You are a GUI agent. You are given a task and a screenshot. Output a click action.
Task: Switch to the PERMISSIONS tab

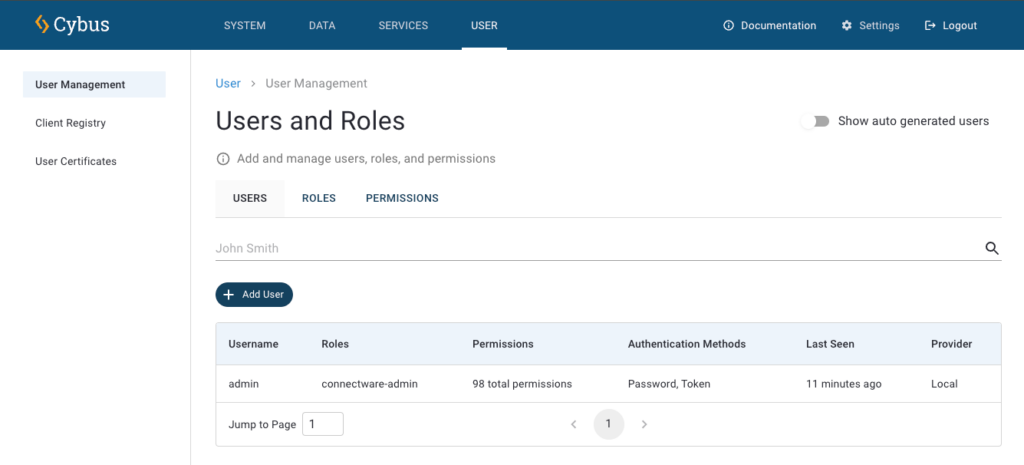402,198
